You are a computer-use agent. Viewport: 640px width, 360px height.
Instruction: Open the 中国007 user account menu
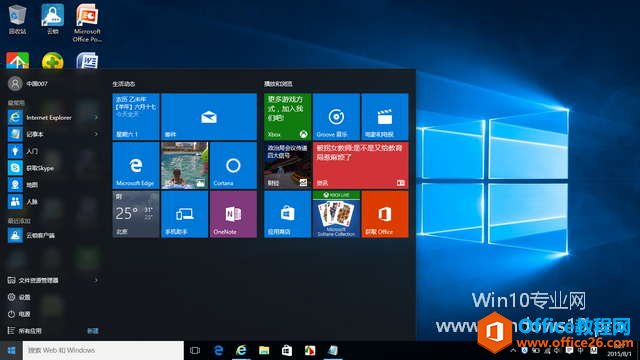(x=29, y=84)
